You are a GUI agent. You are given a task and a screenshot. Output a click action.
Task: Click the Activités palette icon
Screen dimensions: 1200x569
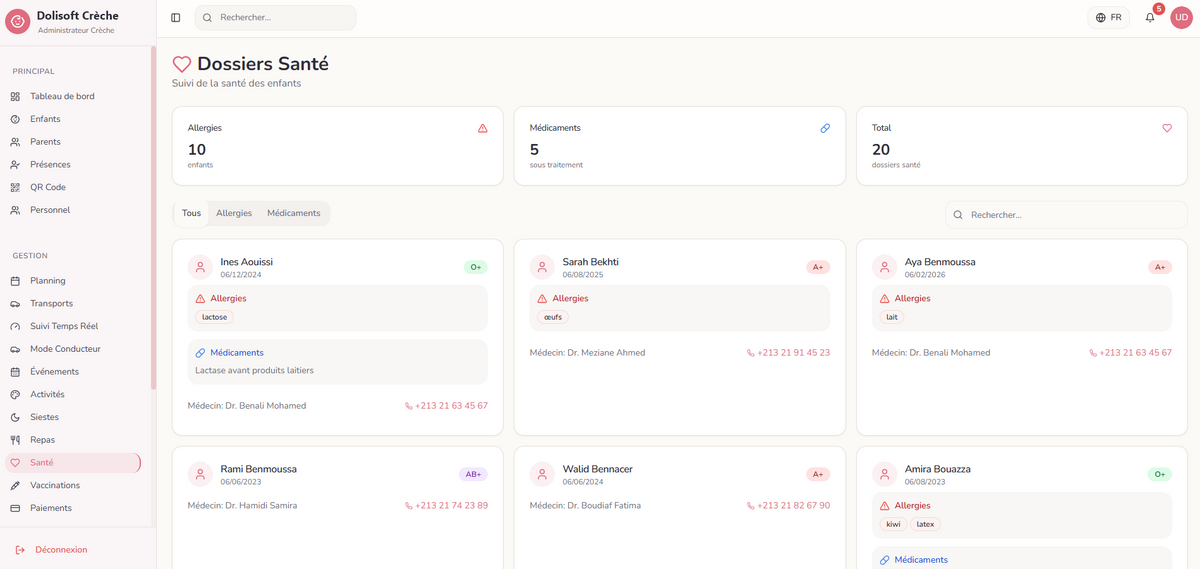[x=15, y=394]
